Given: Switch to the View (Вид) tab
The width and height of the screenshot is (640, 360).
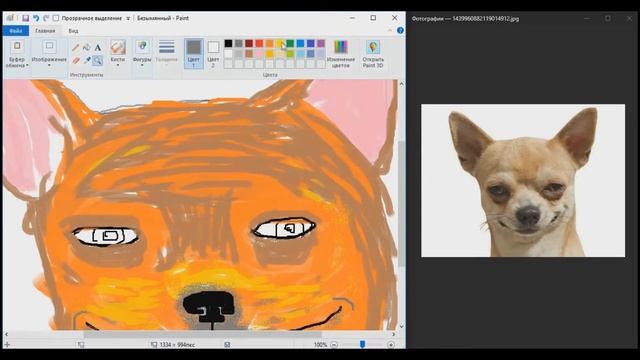Looking at the screenshot, I should coord(73,31).
